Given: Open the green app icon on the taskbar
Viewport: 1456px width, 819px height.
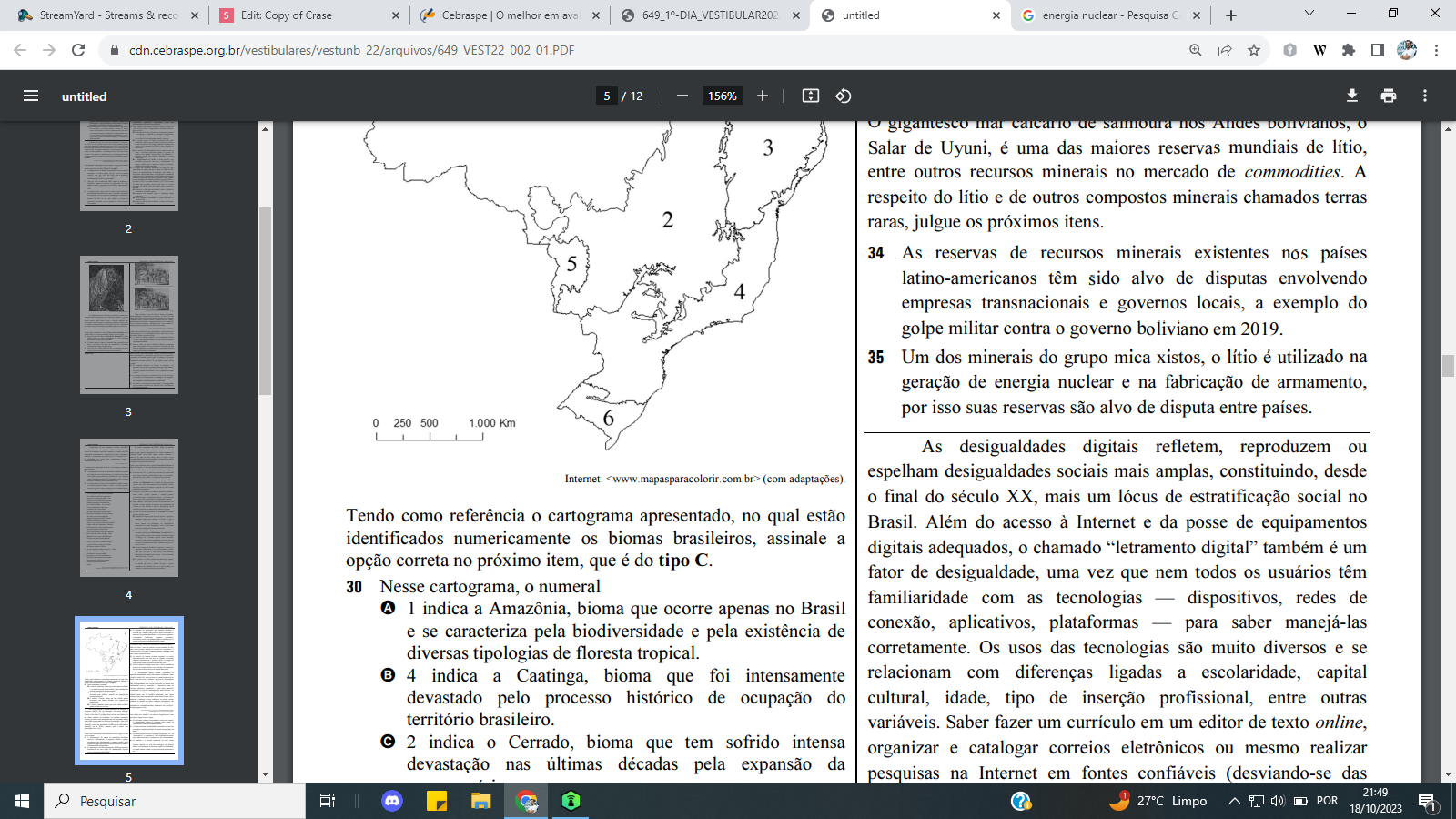Looking at the screenshot, I should tap(571, 801).
